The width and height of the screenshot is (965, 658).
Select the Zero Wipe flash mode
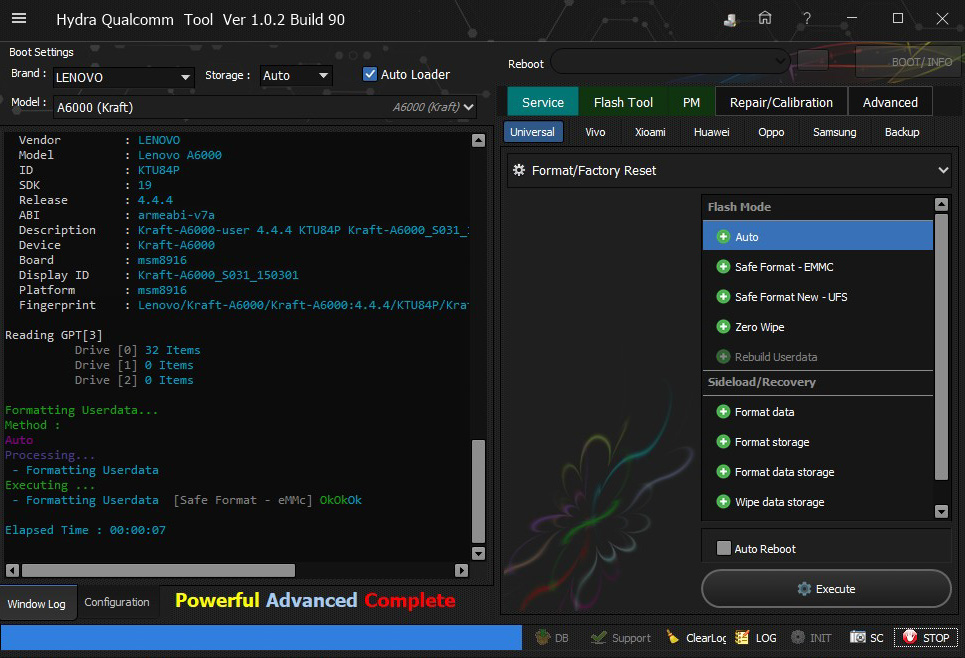point(759,327)
